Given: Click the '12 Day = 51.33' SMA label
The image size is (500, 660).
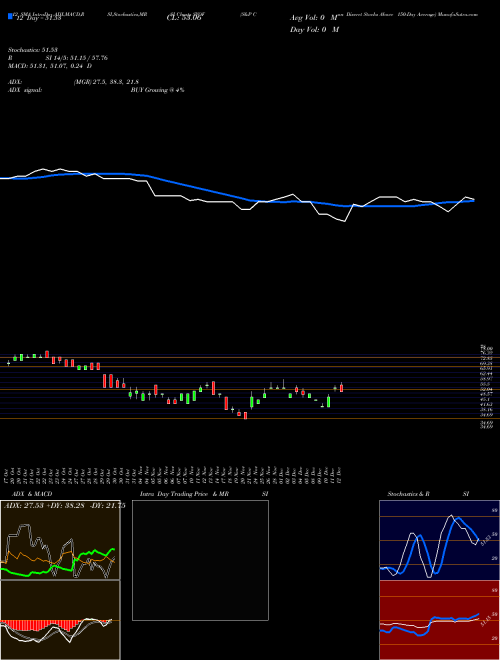Looking at the screenshot, I should point(37,18).
